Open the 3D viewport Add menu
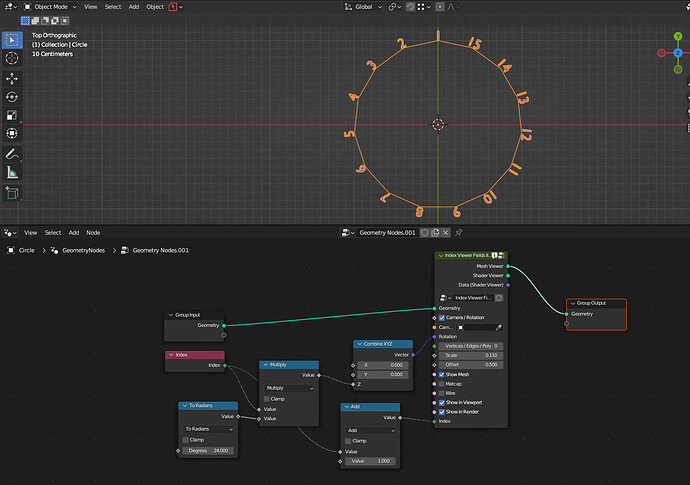690x485 pixels. pos(134,7)
